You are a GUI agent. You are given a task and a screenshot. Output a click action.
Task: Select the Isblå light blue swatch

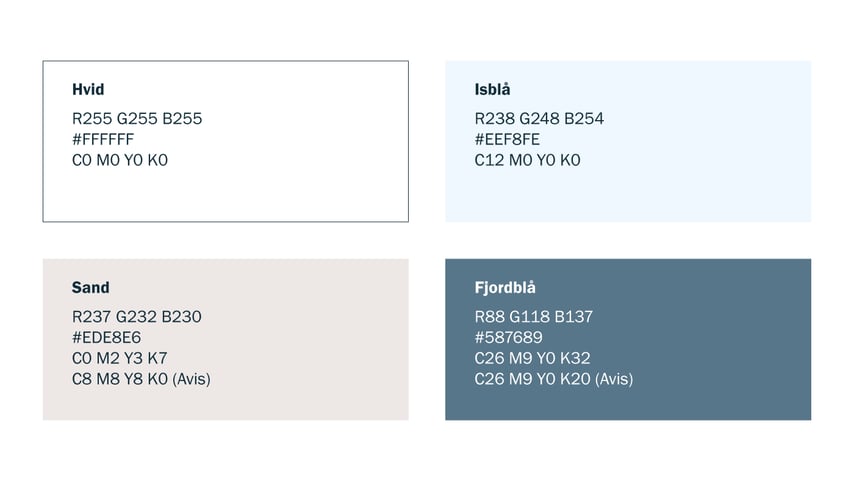pyautogui.click(x=628, y=141)
